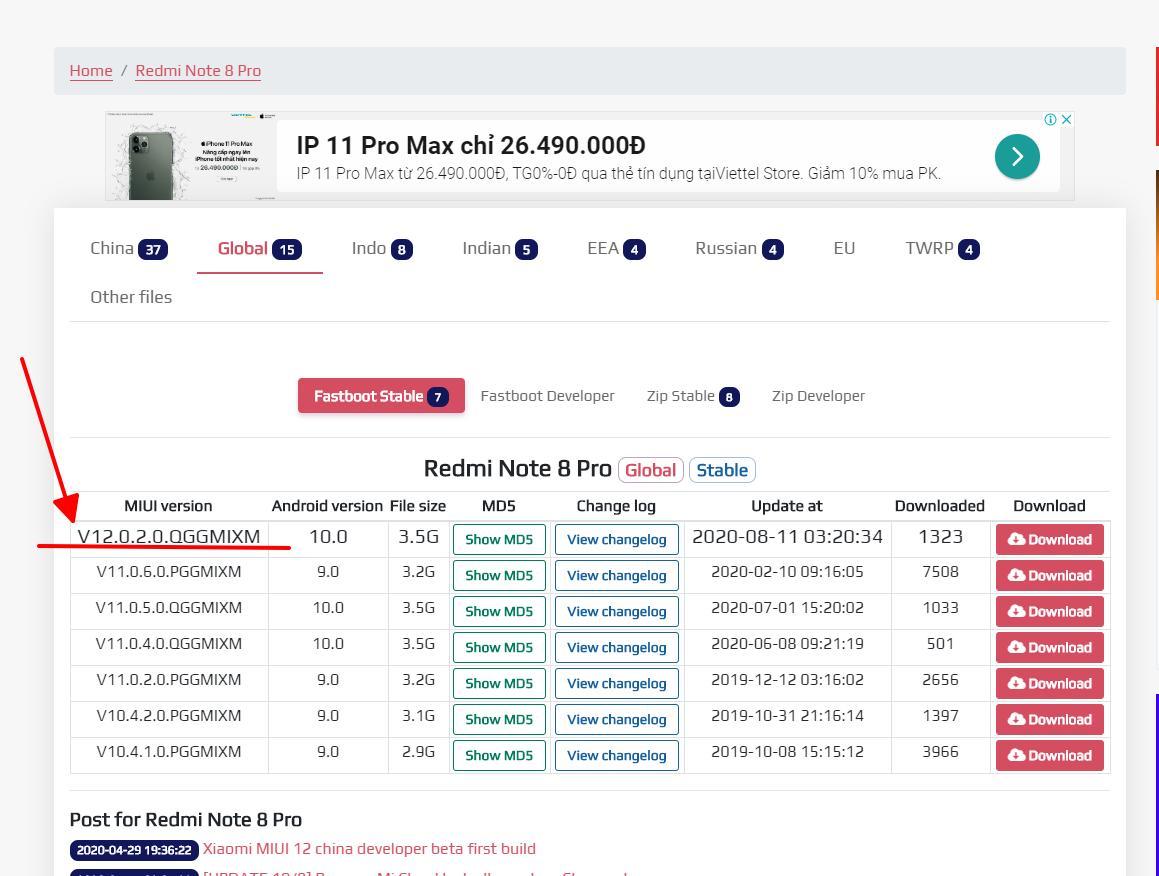This screenshot has width=1159, height=876.
Task: Go to the Home breadcrumb link
Action: tap(91, 71)
